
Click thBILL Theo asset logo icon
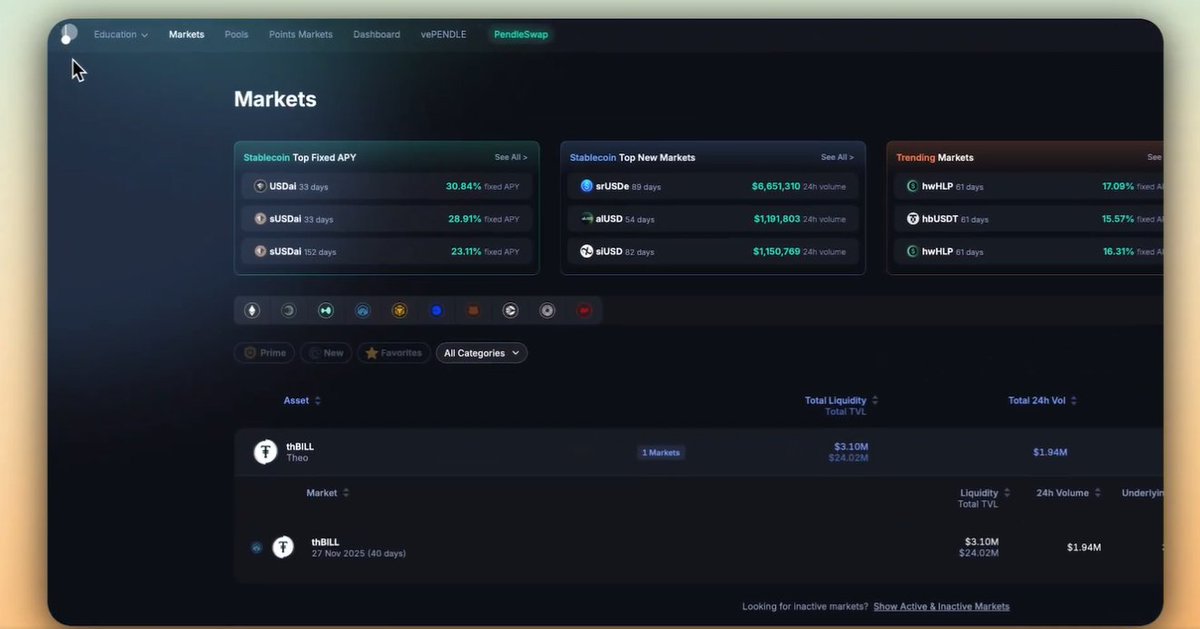point(265,452)
